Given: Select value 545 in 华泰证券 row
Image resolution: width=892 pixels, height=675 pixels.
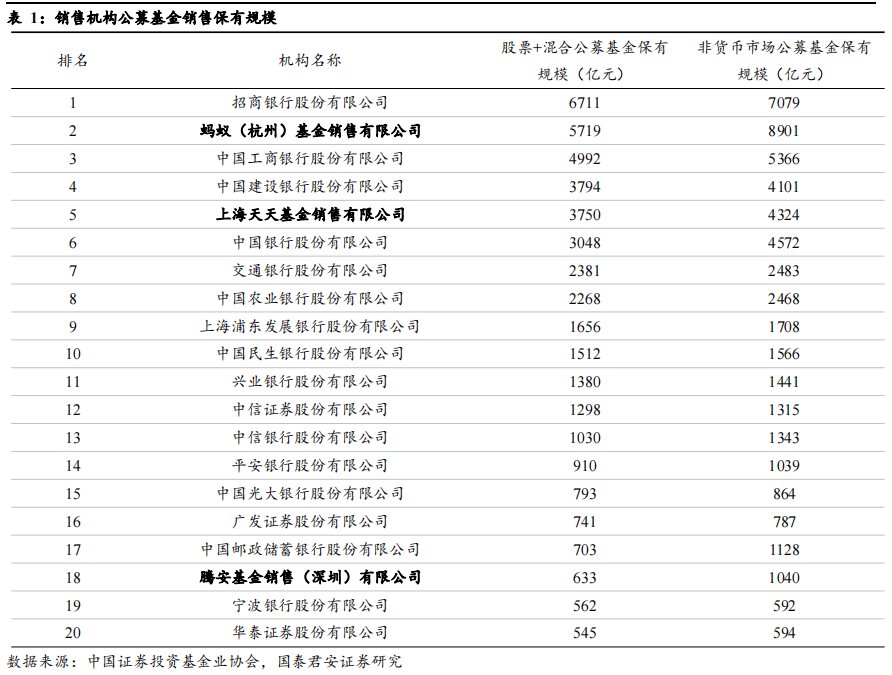Looking at the screenshot, I should click(x=584, y=633).
